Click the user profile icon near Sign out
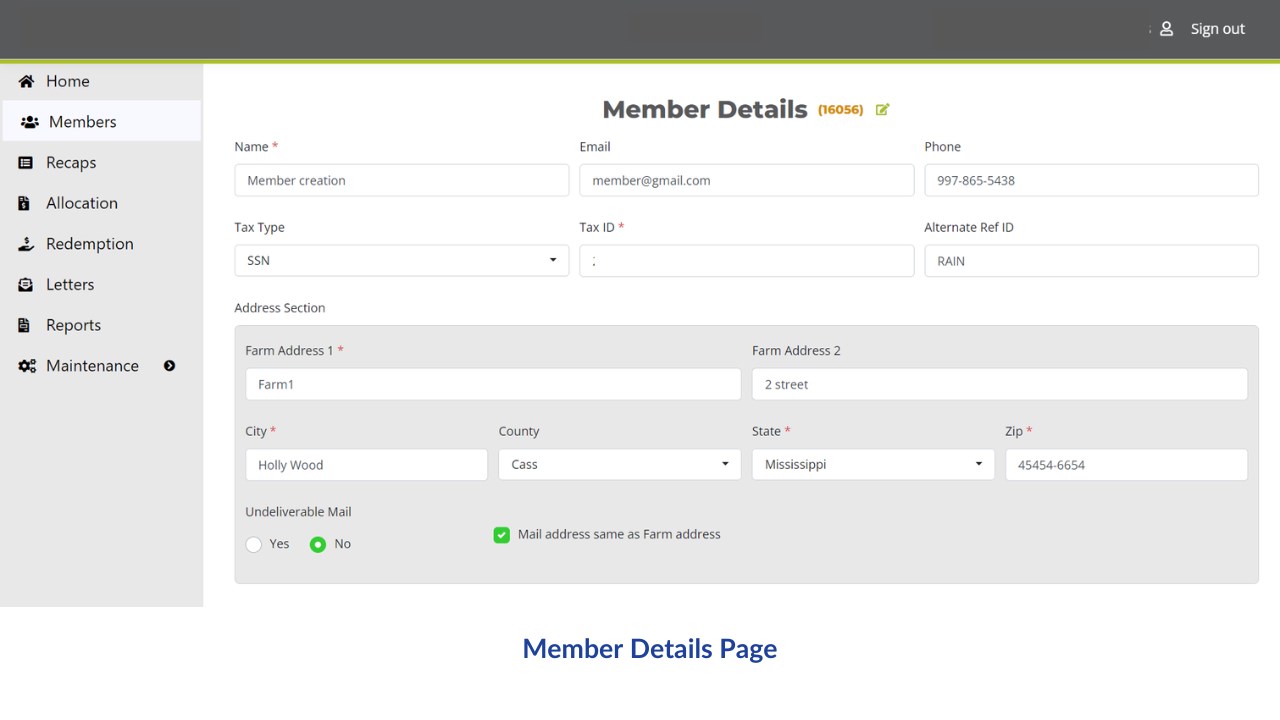This screenshot has height=720, width=1280. coord(1166,29)
